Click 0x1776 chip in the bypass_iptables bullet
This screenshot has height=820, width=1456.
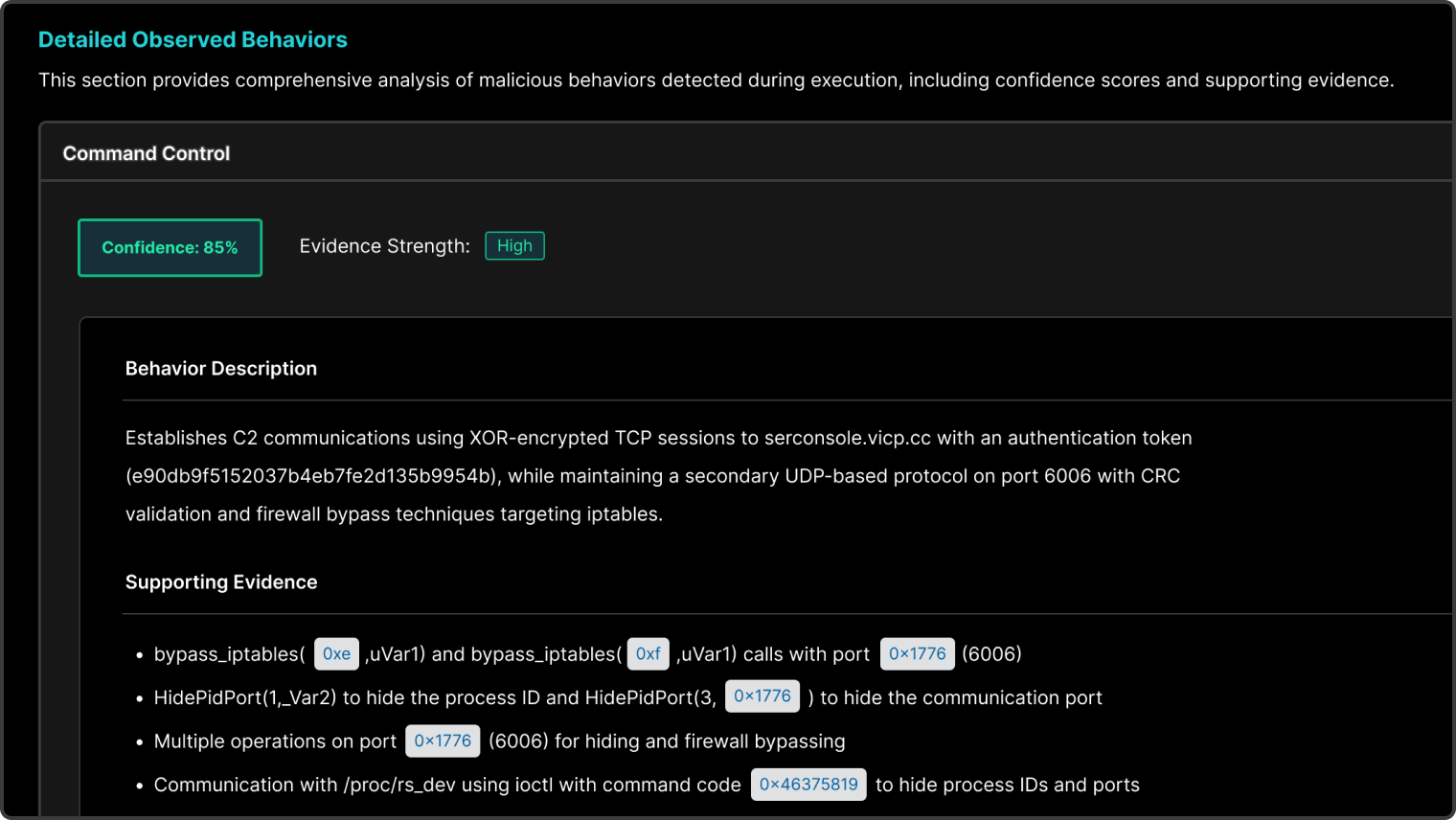(x=917, y=654)
